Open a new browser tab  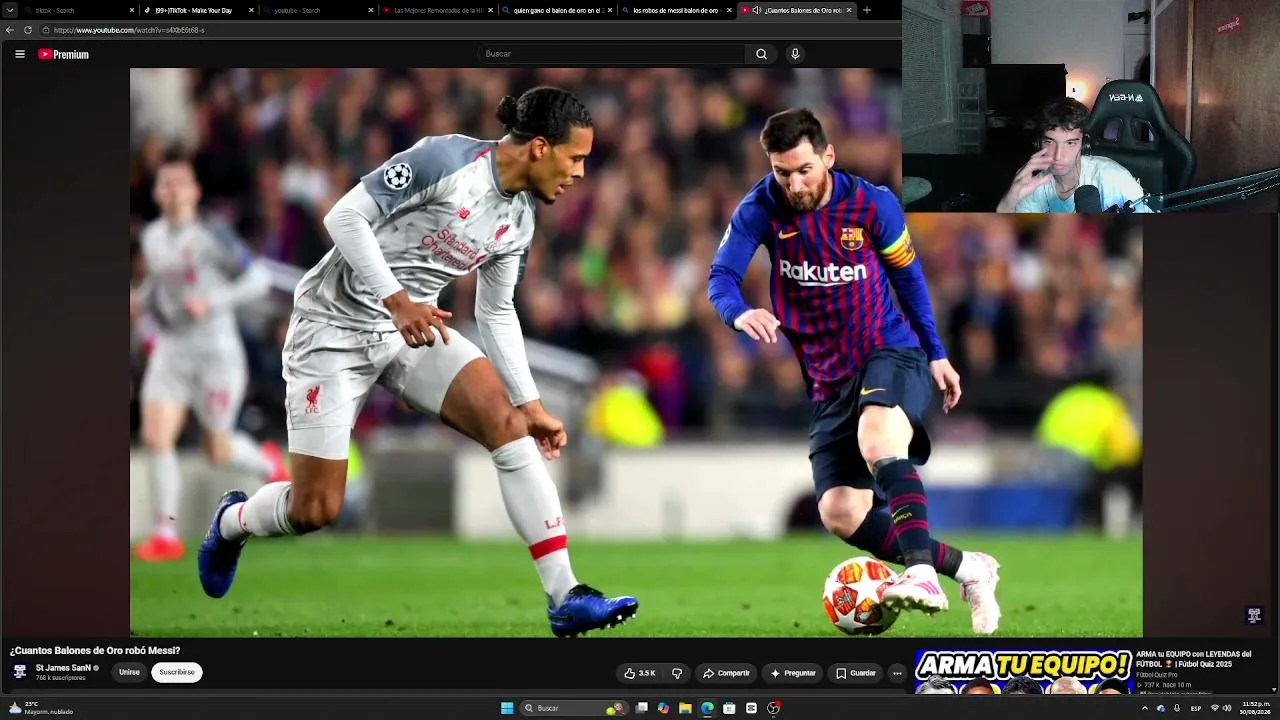(x=866, y=10)
